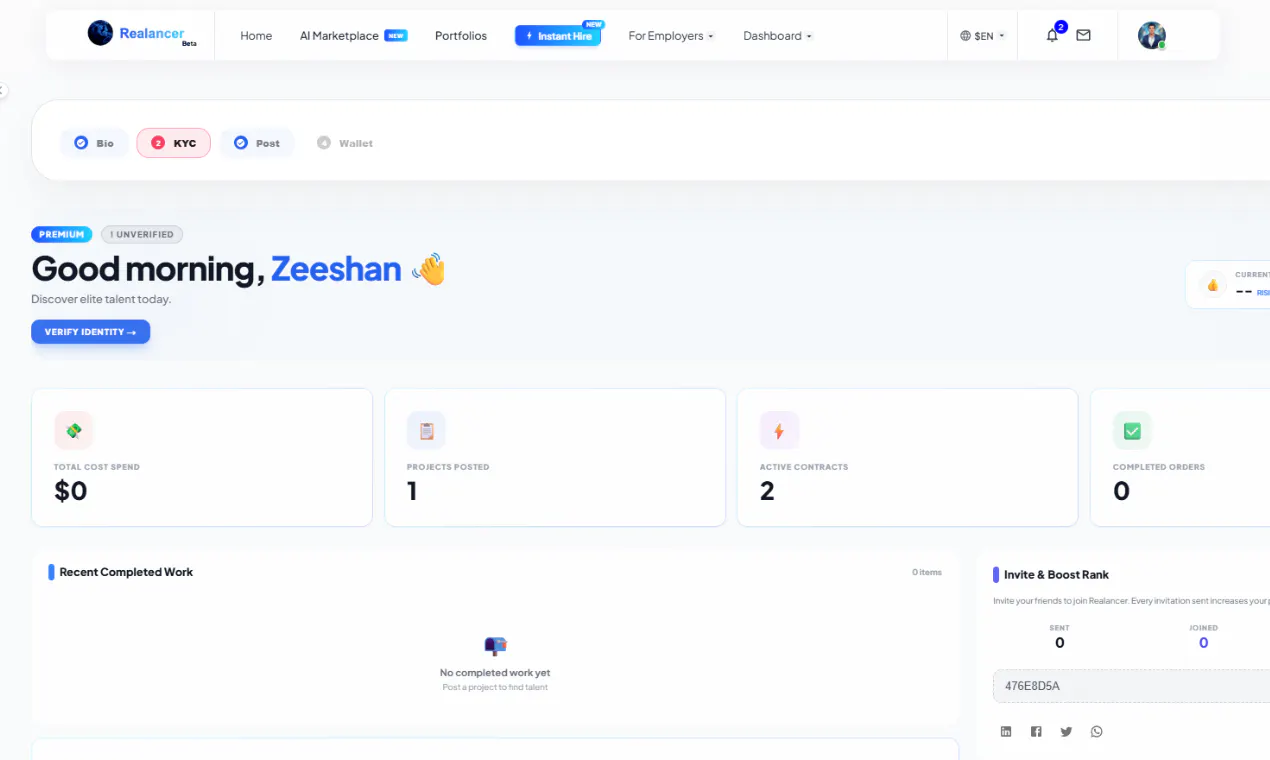The width and height of the screenshot is (1270, 760).
Task: Expand the Dashboard dropdown menu
Action: 777,36
